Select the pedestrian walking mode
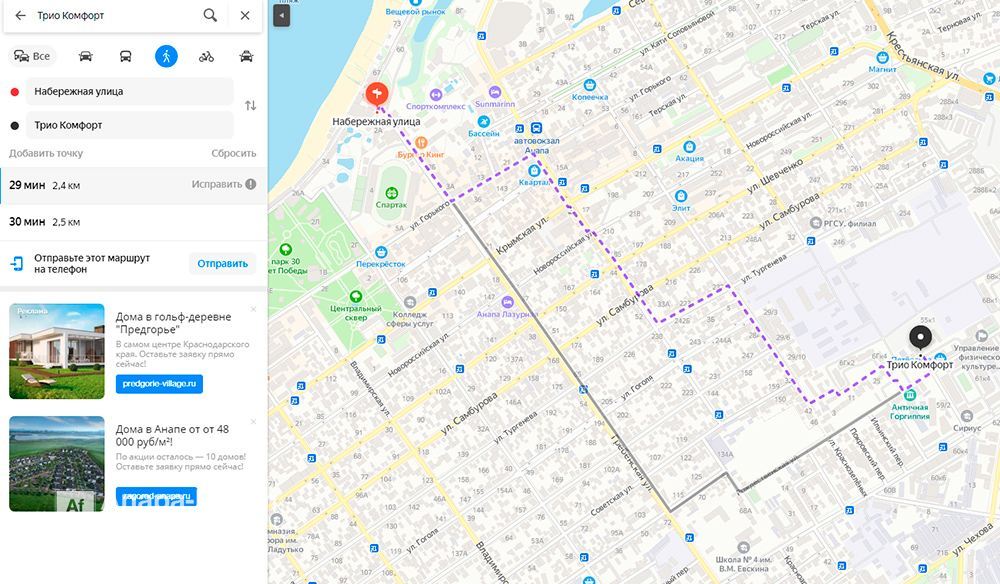 (166, 56)
